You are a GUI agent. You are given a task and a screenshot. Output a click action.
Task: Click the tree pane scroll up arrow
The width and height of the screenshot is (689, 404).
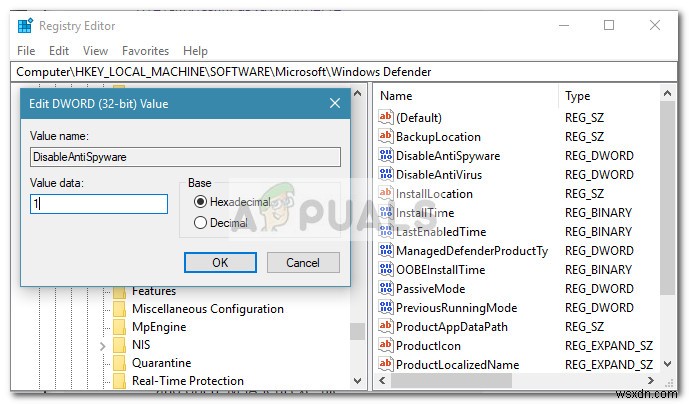click(x=358, y=93)
